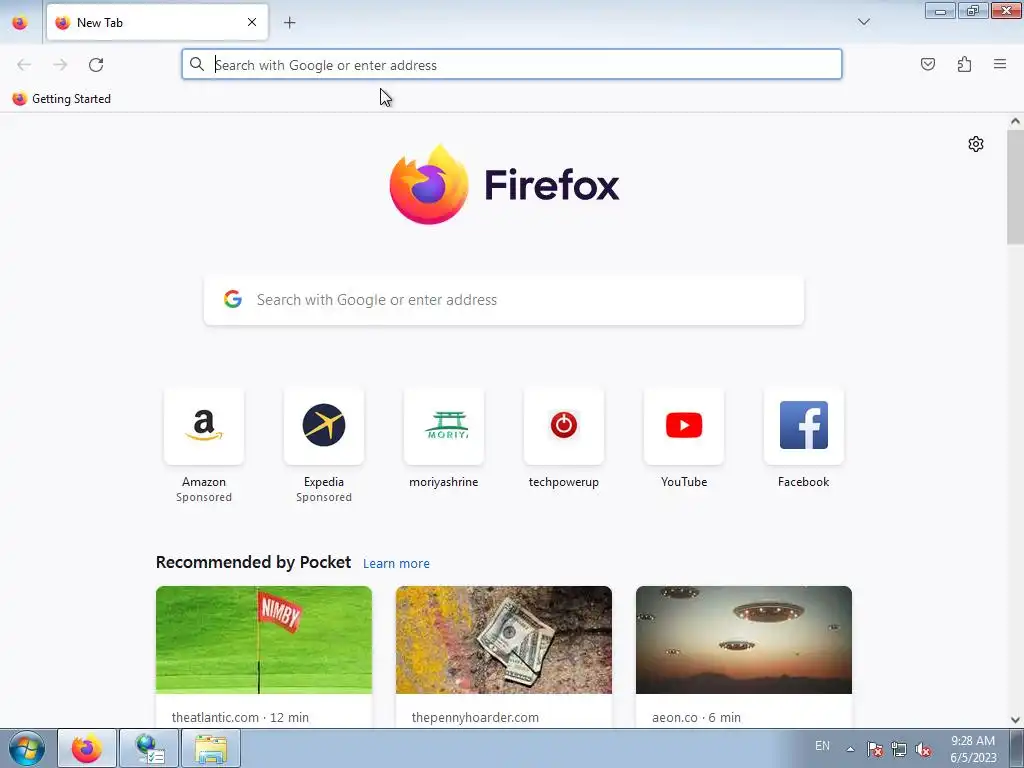Open Windows Start menu
This screenshot has height=768, width=1024.
click(x=27, y=748)
